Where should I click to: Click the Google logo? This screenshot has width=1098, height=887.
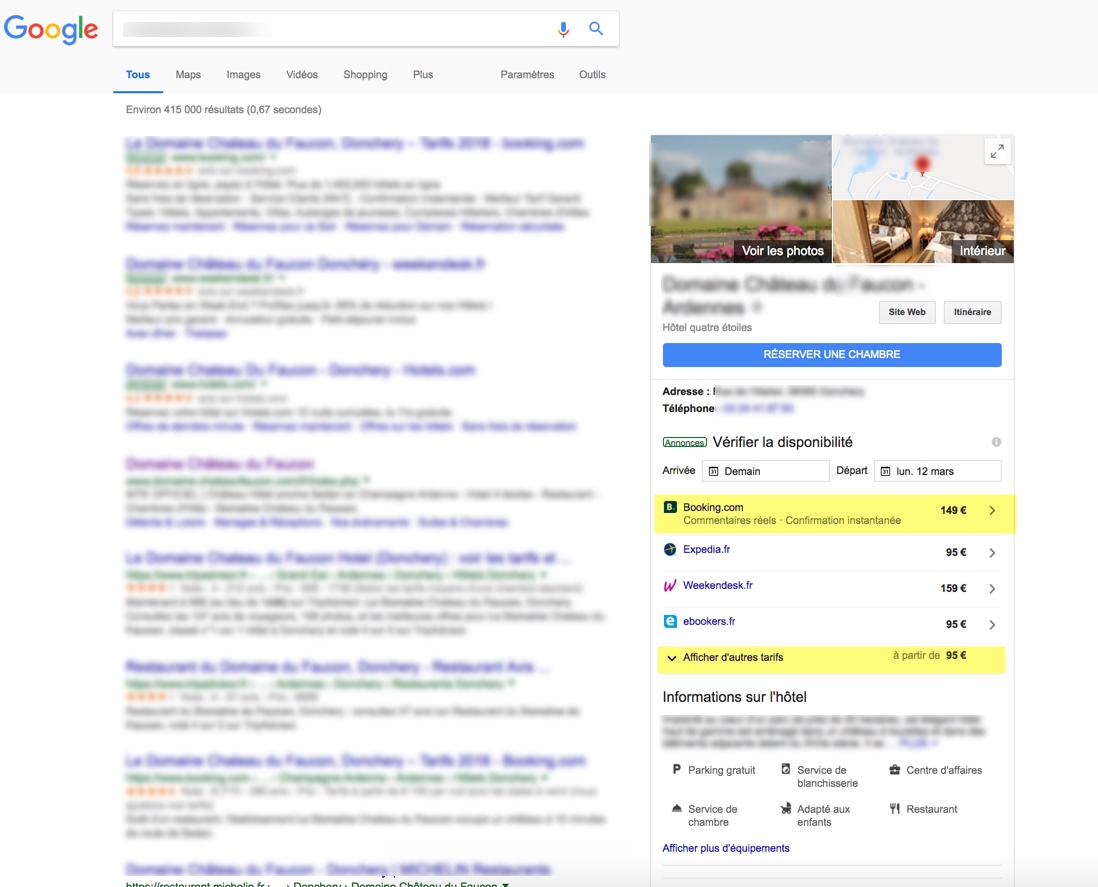click(51, 29)
